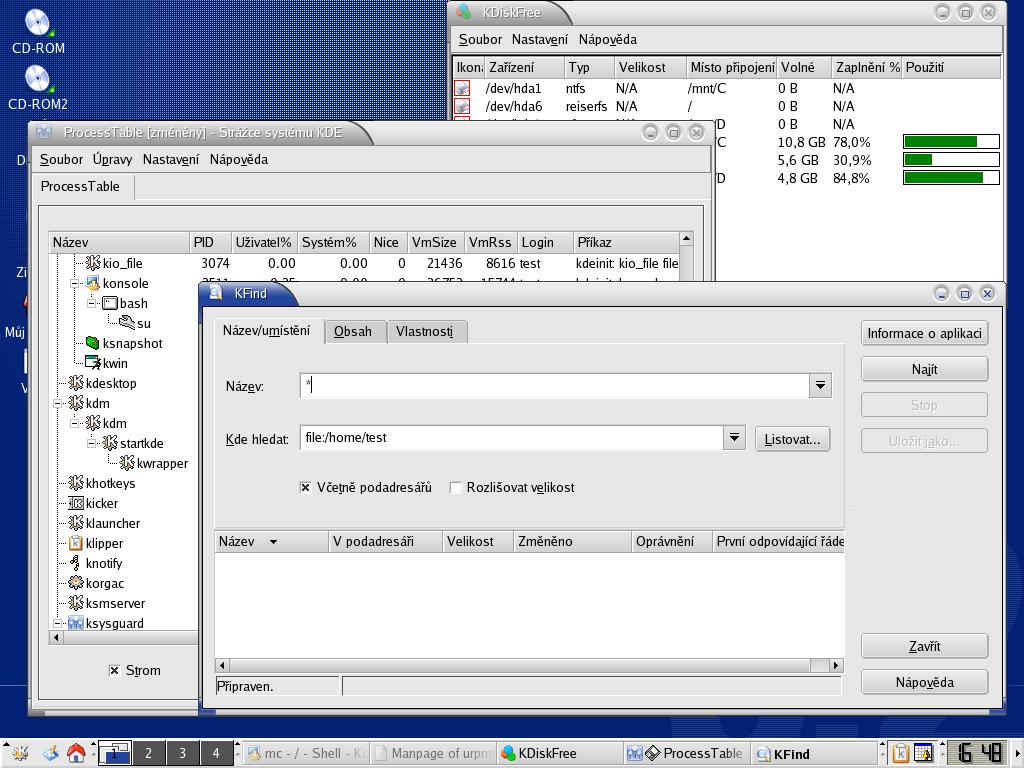The height and width of the screenshot is (768, 1024).
Task: Click the up arrow of process list scrollbar
Action: pyautogui.click(x=686, y=239)
